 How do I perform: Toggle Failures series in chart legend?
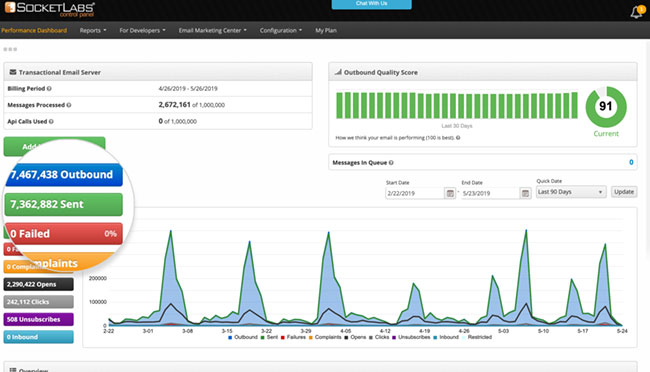tap(293, 337)
